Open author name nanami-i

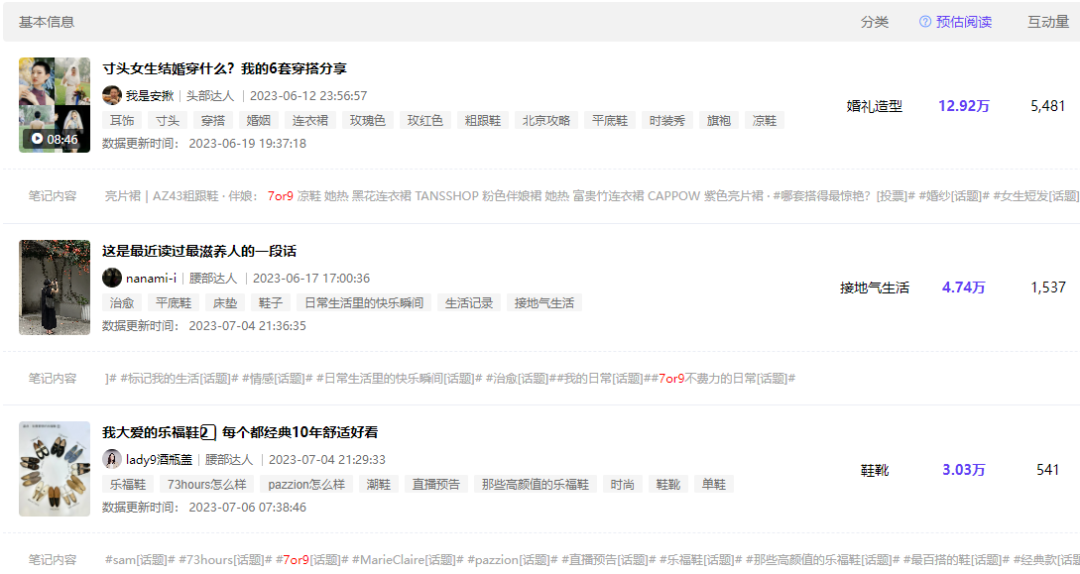(x=151, y=278)
